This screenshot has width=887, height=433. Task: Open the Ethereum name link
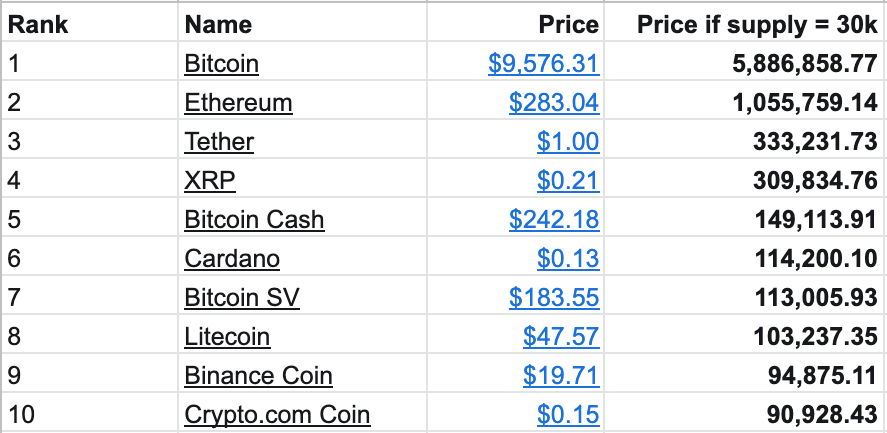pyautogui.click(x=238, y=102)
